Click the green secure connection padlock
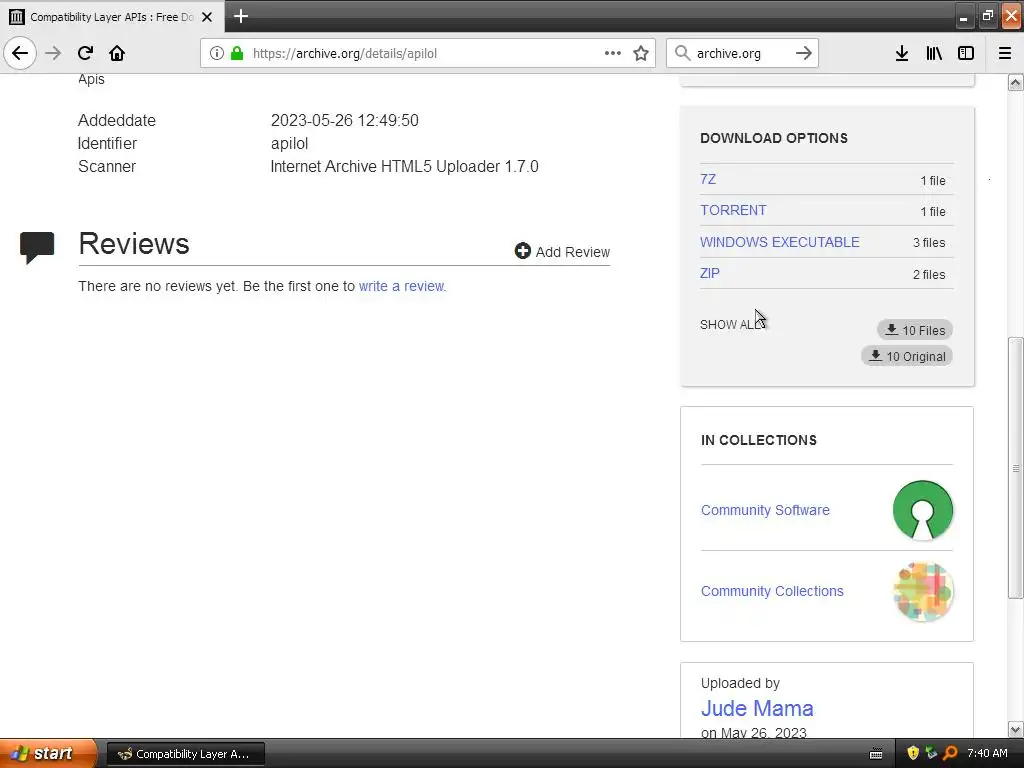1024x768 pixels. click(x=237, y=53)
